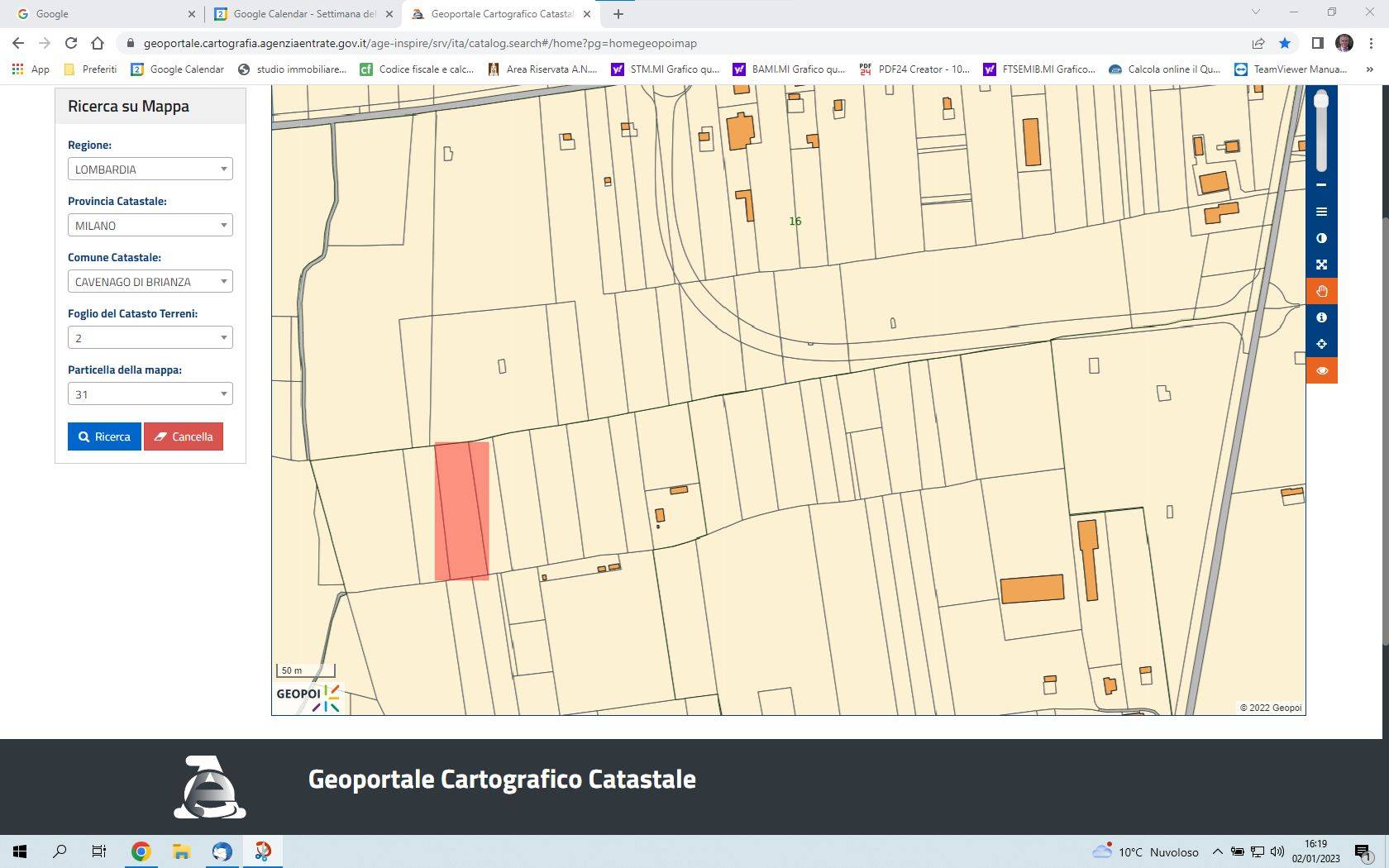
Task: Click the full extent arrows icon
Action: pos(1321,265)
